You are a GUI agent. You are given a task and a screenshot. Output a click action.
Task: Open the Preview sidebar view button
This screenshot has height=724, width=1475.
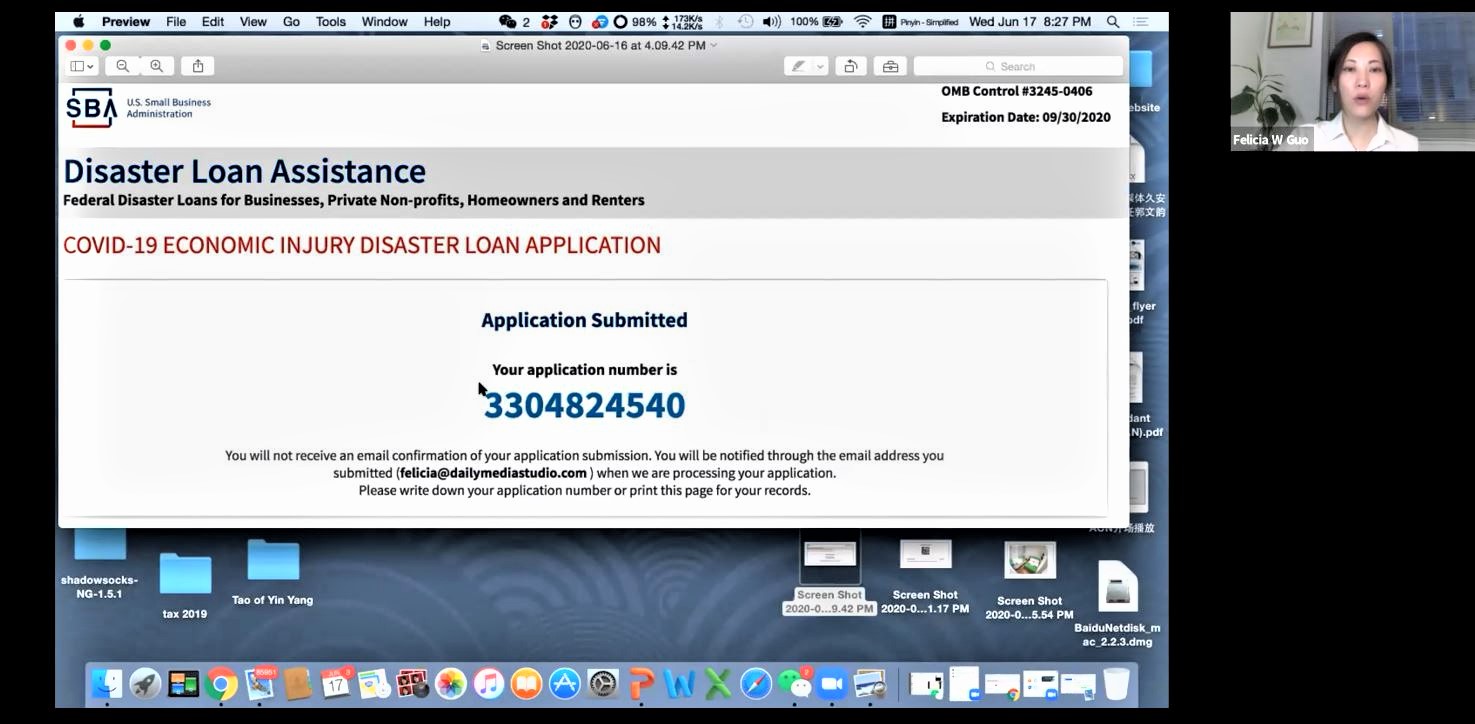82,66
